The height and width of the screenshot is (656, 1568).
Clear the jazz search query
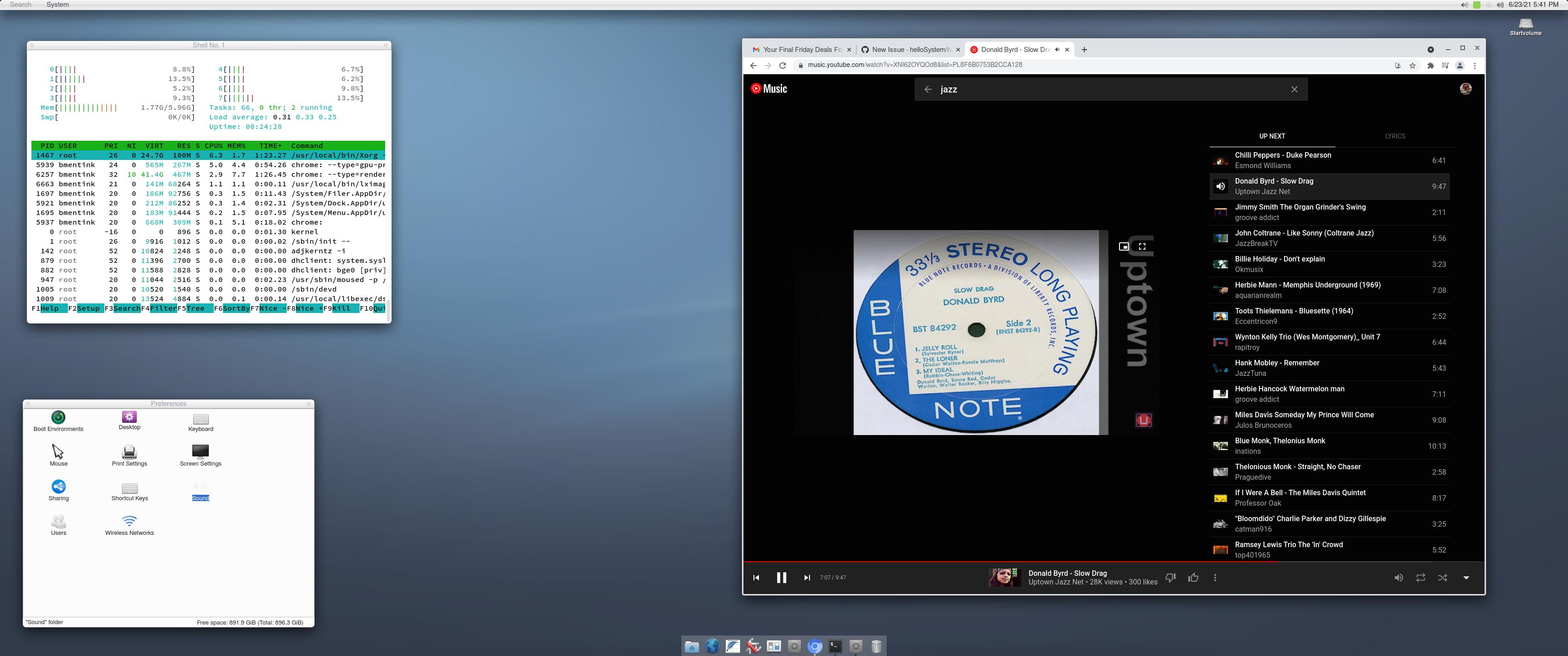click(1294, 89)
